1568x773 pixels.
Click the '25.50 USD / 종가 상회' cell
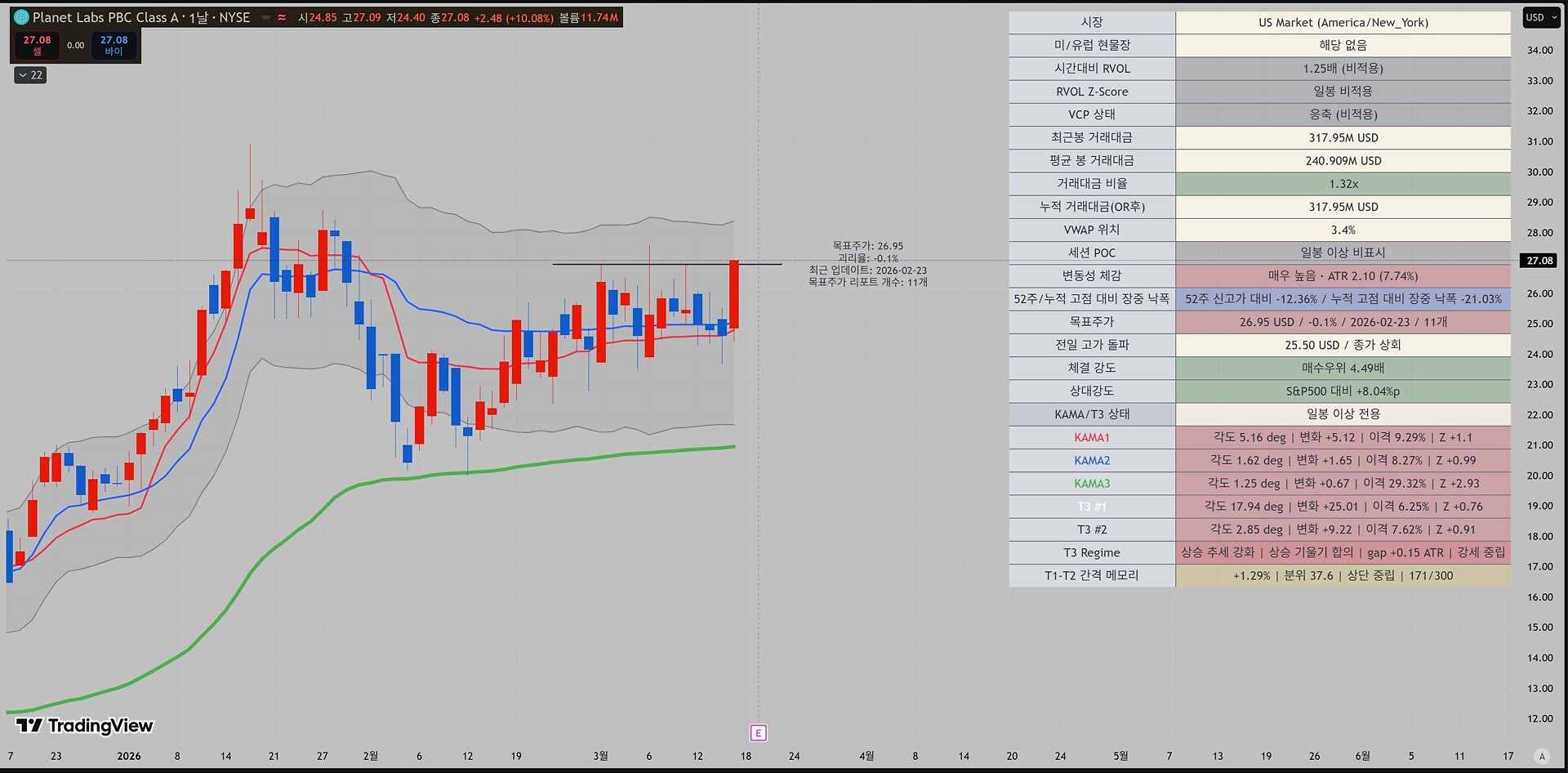pyautogui.click(x=1343, y=345)
